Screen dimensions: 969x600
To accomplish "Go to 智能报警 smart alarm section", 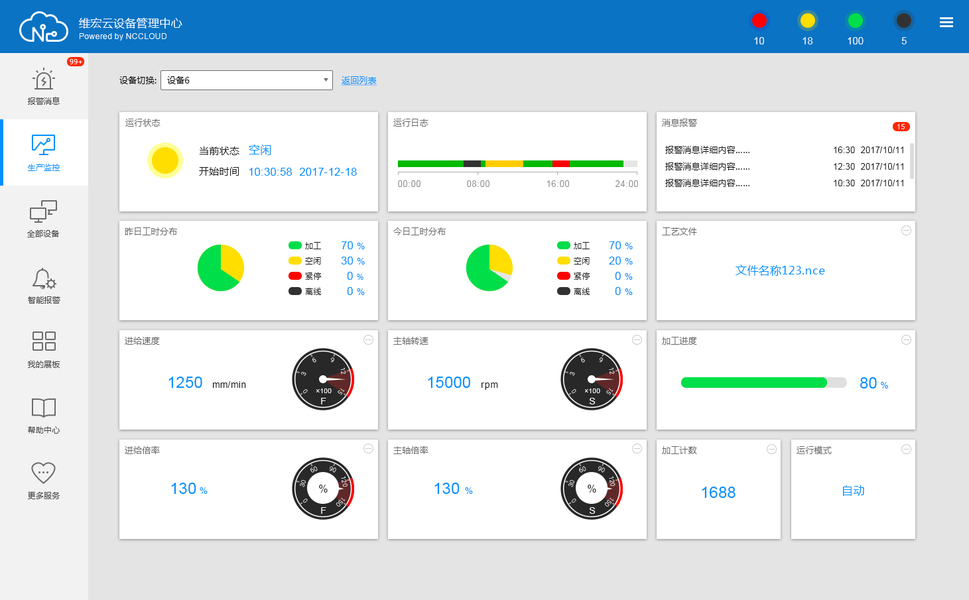I will point(43,285).
